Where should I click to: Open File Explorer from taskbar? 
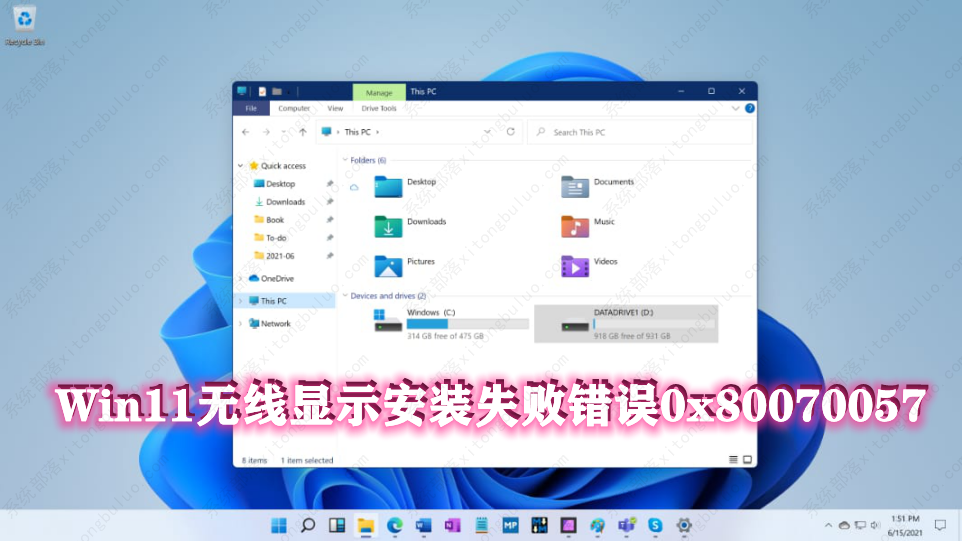click(366, 525)
